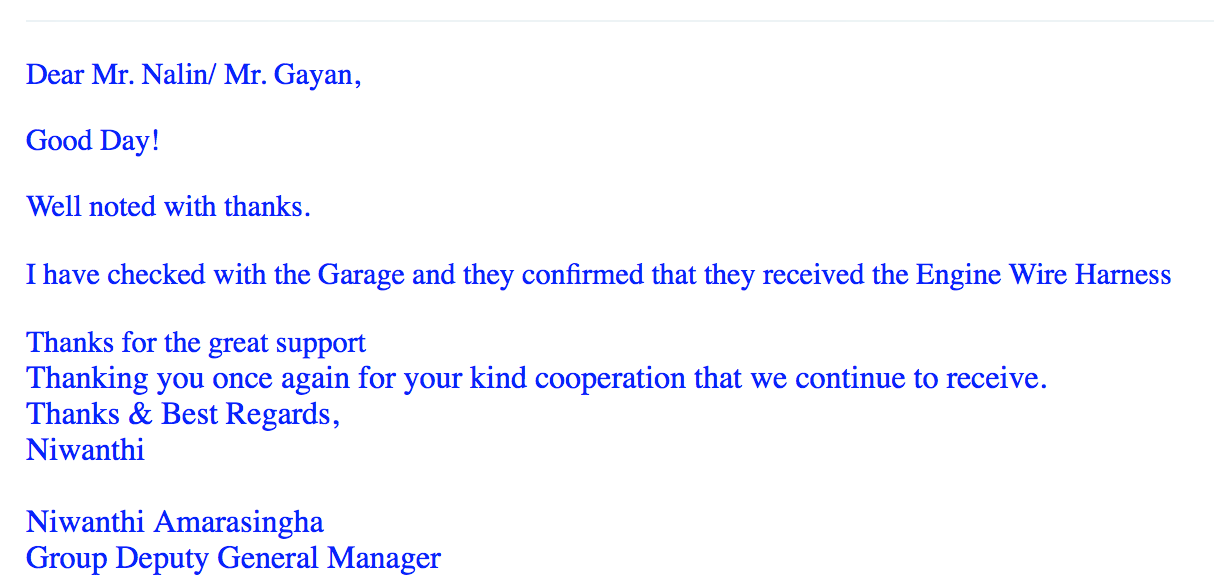Click the "Good Day!" line
Screen dimensions: 1214x580
pos(93,141)
